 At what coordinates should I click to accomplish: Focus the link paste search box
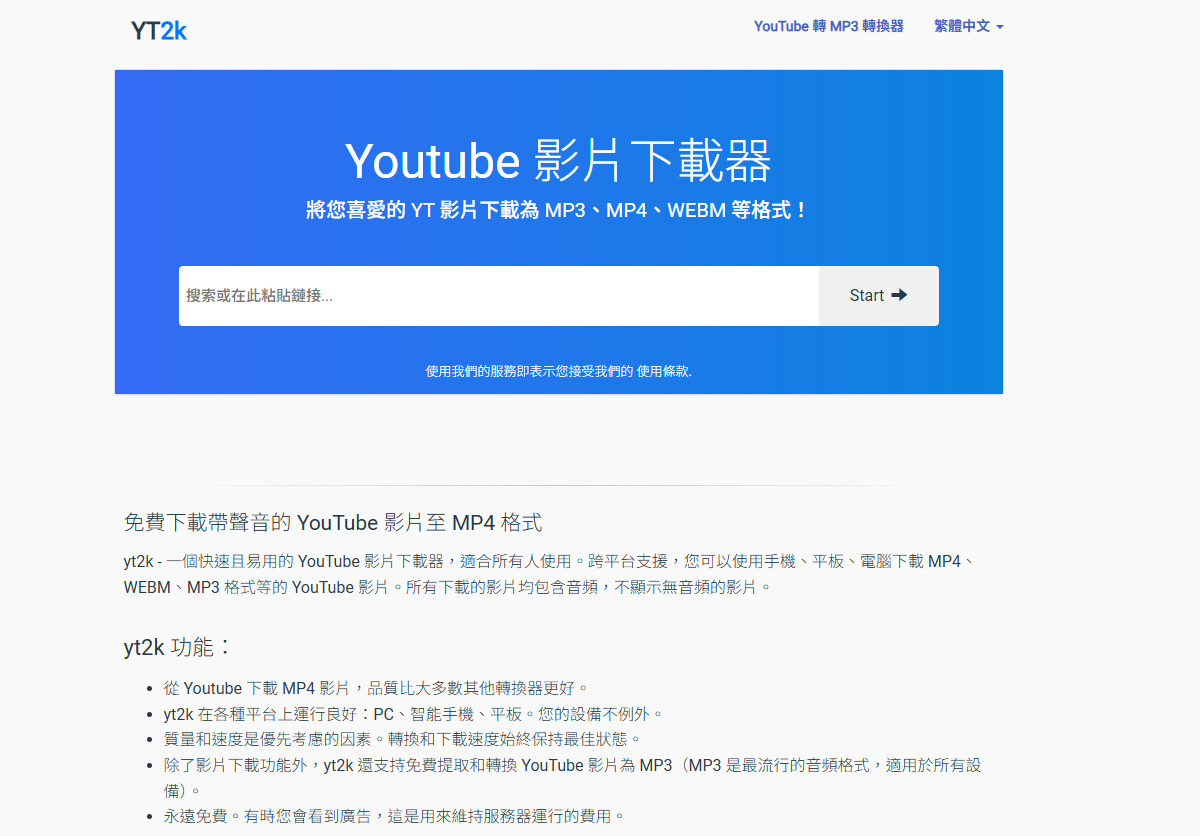(450, 295)
